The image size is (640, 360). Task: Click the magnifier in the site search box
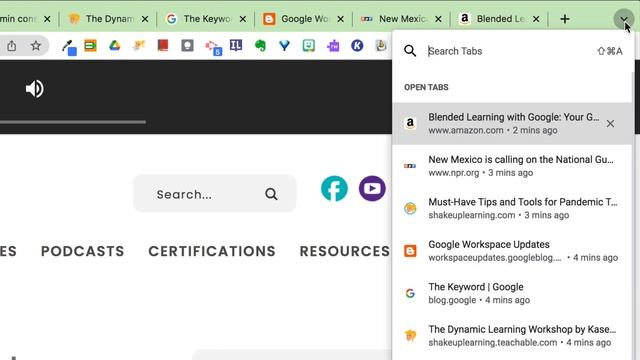tap(271, 194)
